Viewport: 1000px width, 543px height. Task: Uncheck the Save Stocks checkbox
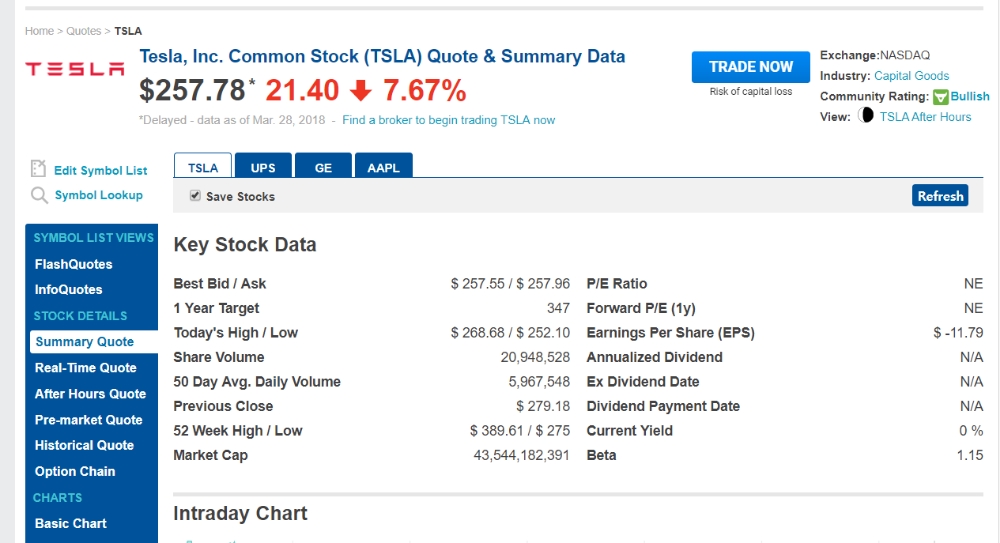[196, 196]
